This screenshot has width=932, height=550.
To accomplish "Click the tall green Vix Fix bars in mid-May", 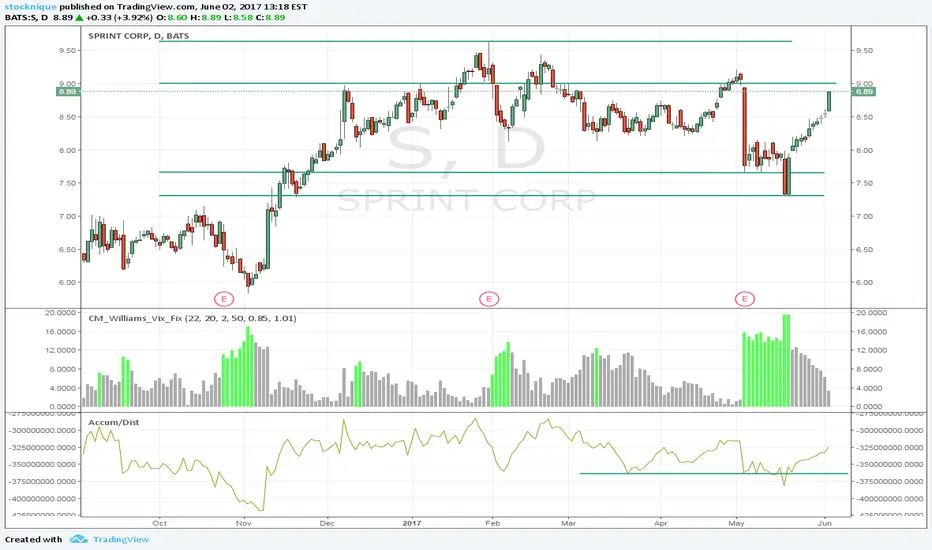I will tap(786, 360).
